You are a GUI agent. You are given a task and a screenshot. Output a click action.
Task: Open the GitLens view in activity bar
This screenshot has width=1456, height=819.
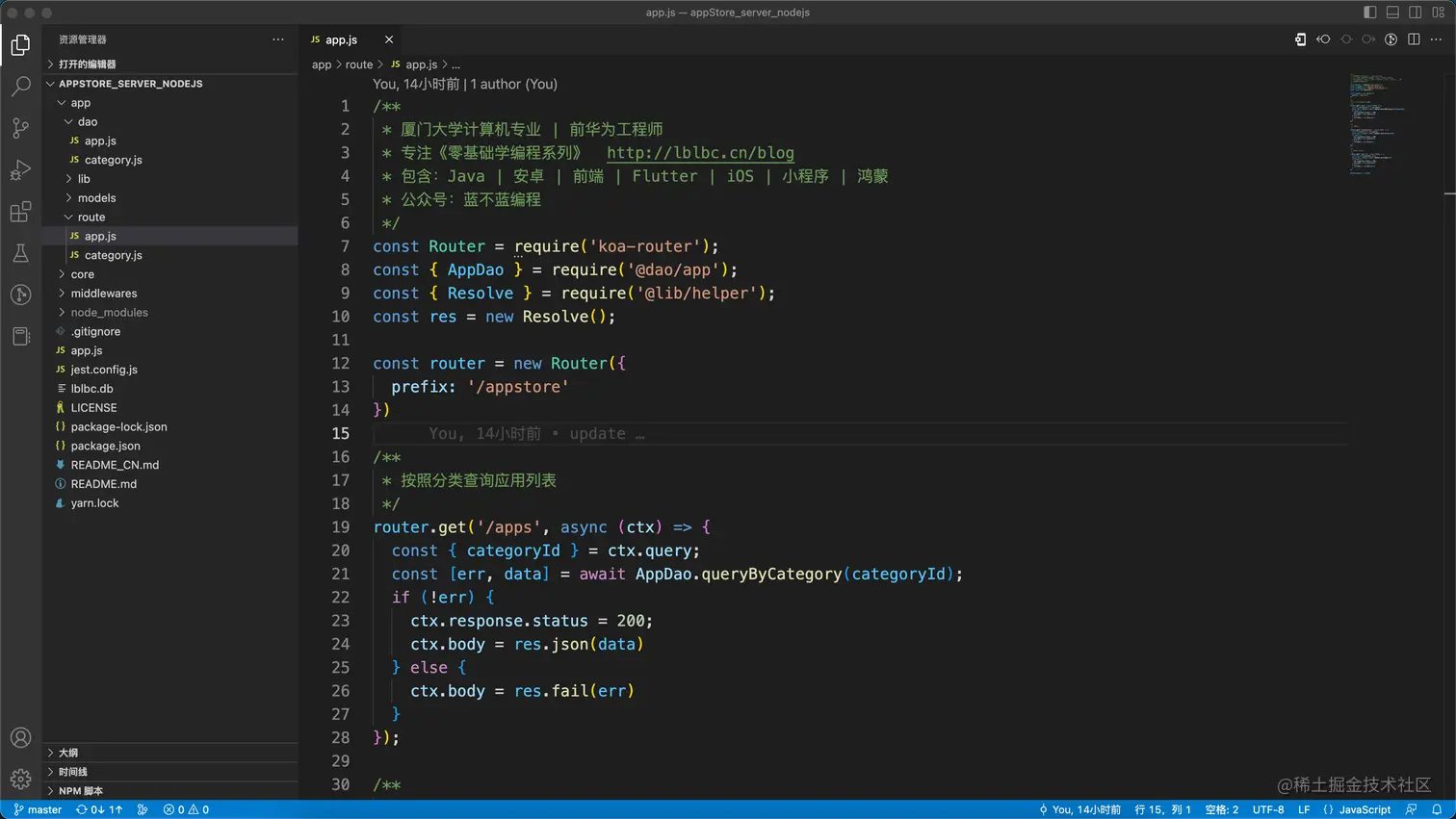click(20, 294)
